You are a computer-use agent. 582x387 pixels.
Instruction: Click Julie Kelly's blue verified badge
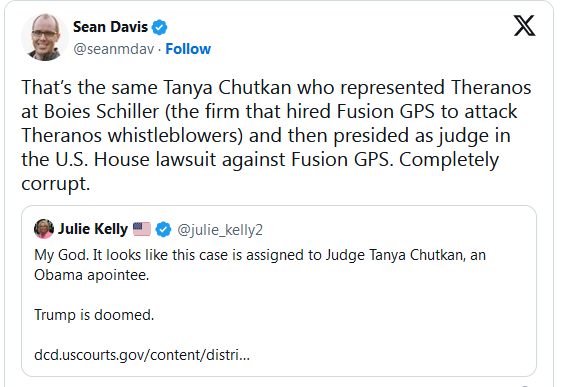tap(163, 229)
